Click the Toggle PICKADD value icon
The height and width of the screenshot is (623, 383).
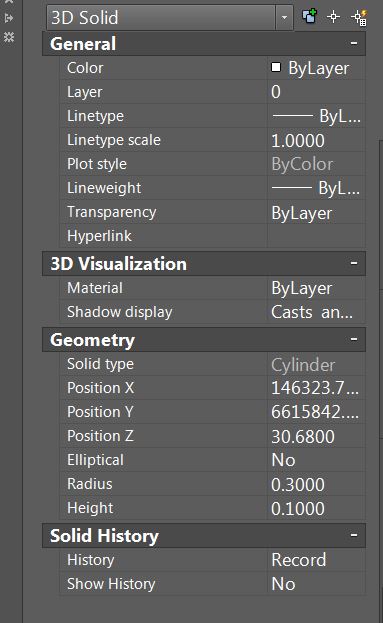point(309,17)
